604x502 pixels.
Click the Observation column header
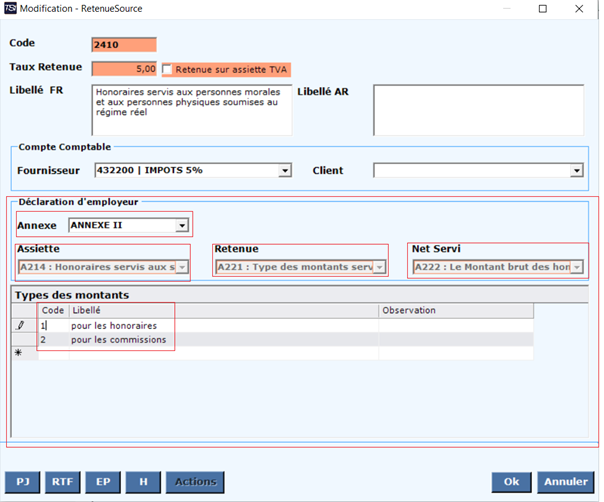[456, 311]
